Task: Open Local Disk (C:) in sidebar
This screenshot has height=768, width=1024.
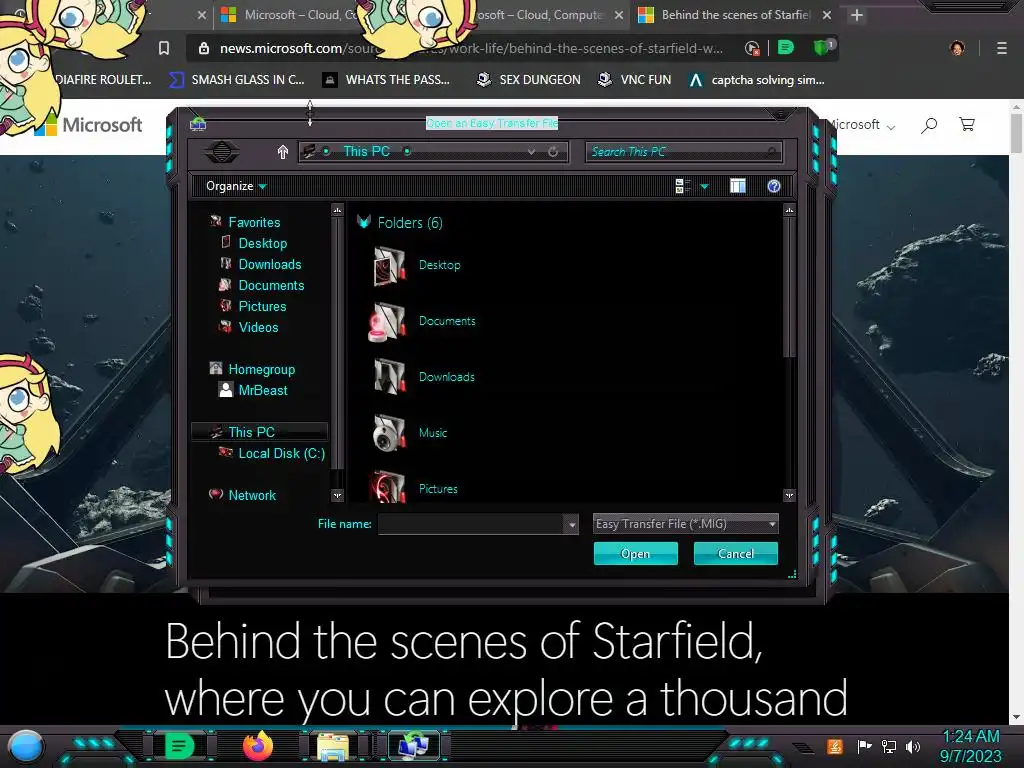Action: point(281,453)
